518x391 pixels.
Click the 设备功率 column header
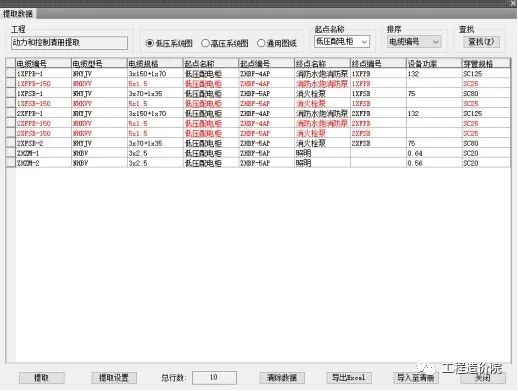[434, 63]
